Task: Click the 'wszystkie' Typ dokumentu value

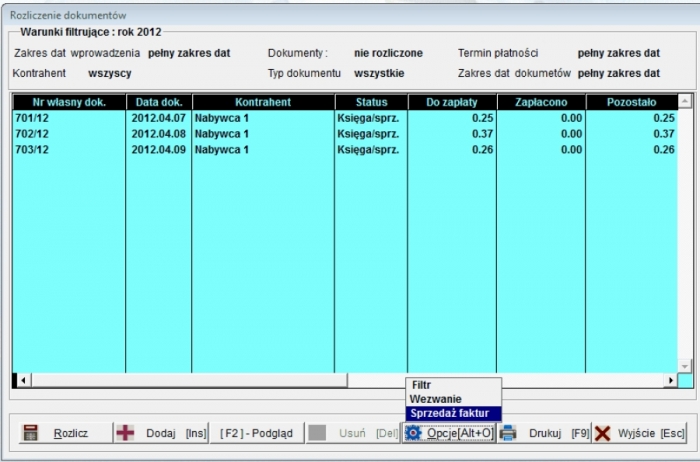Action: 379,73
